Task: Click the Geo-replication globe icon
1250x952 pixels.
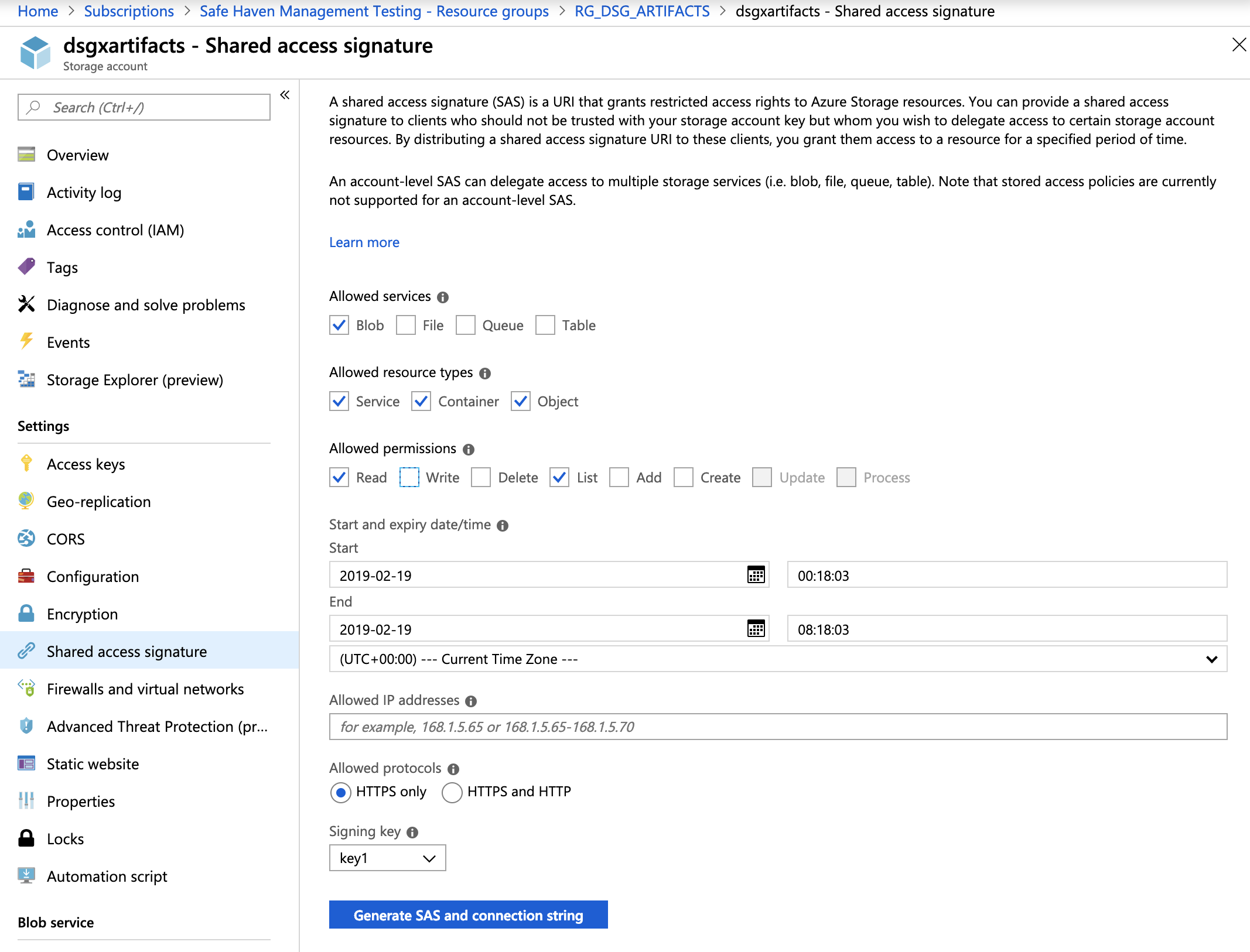Action: (x=26, y=501)
